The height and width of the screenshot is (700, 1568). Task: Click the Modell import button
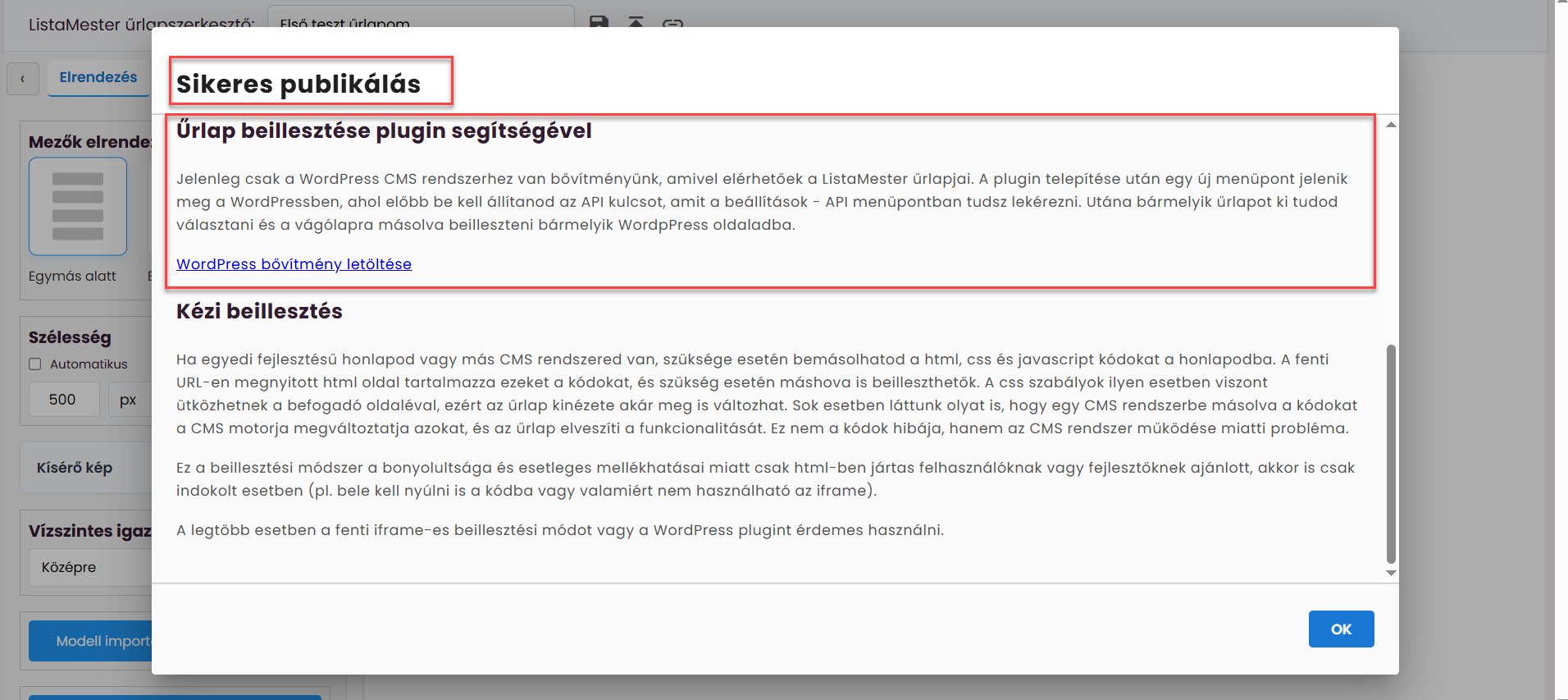click(90, 641)
